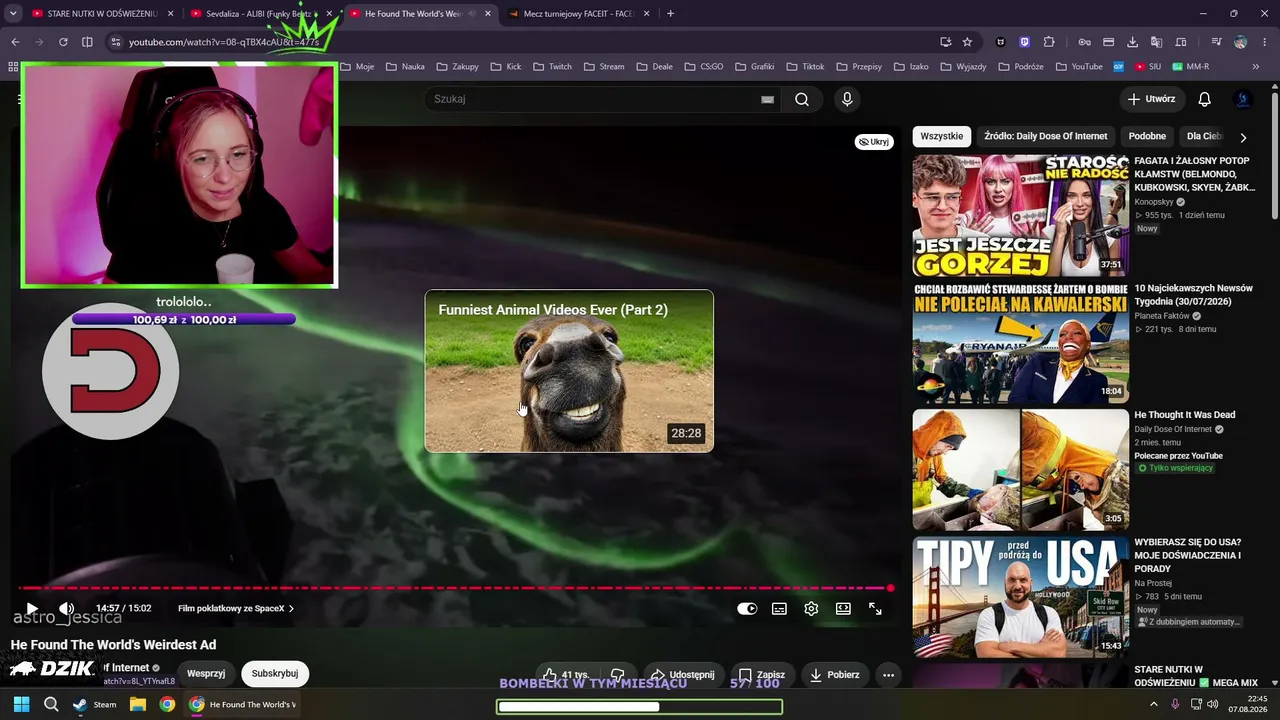The width and height of the screenshot is (1280, 720).
Task: Hide the end screen with Ukryj
Action: click(874, 142)
